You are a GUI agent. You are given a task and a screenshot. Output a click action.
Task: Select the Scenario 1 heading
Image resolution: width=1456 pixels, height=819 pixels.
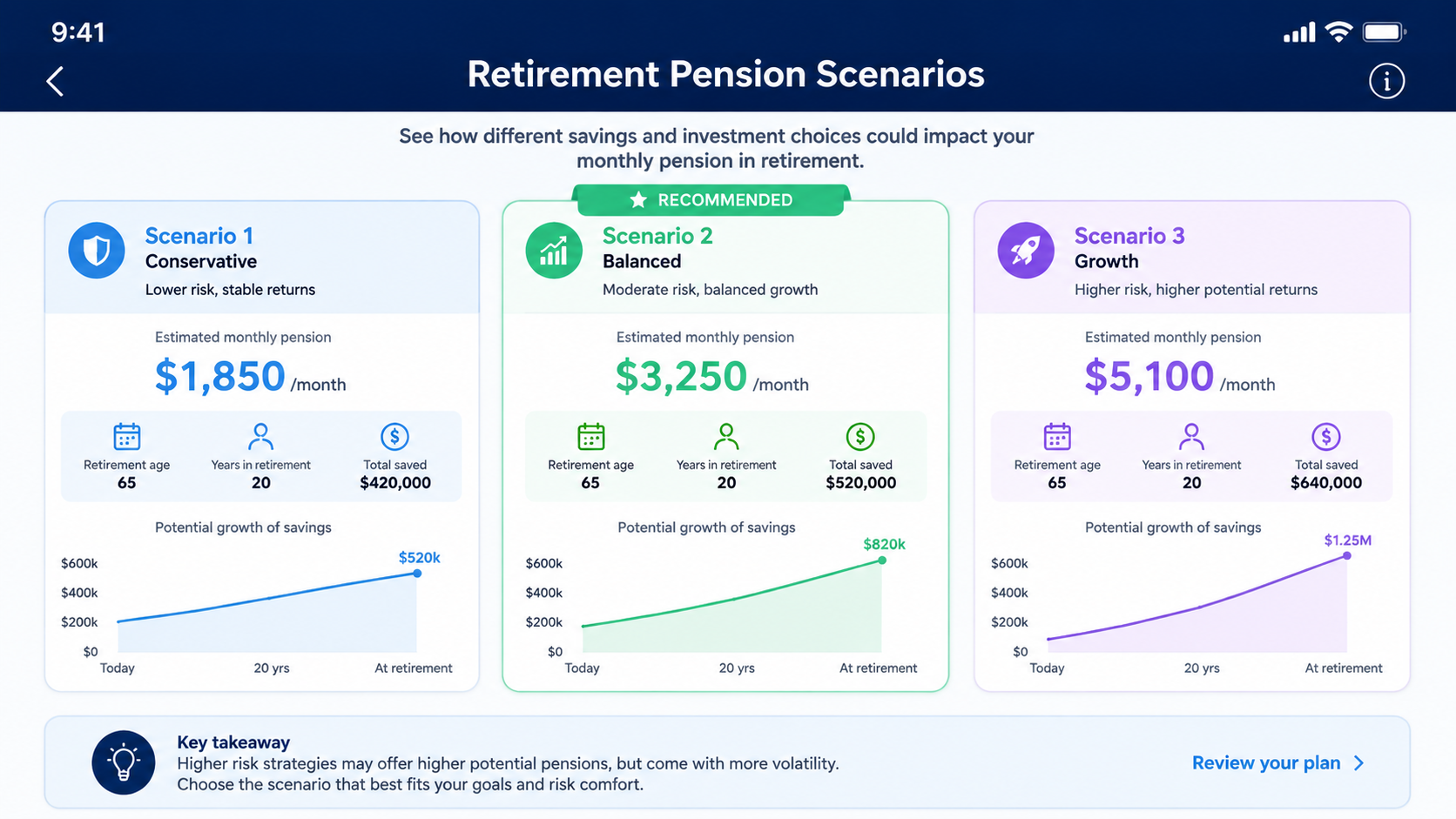[199, 236]
